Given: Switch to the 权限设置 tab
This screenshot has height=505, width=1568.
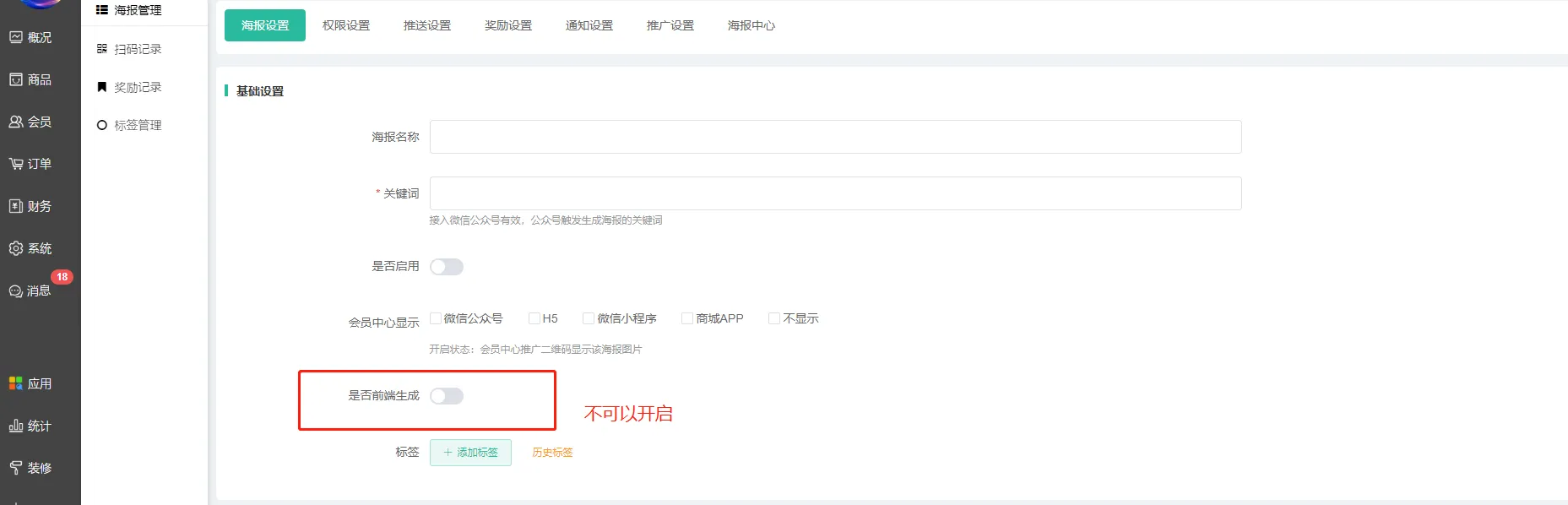Looking at the screenshot, I should (346, 25).
